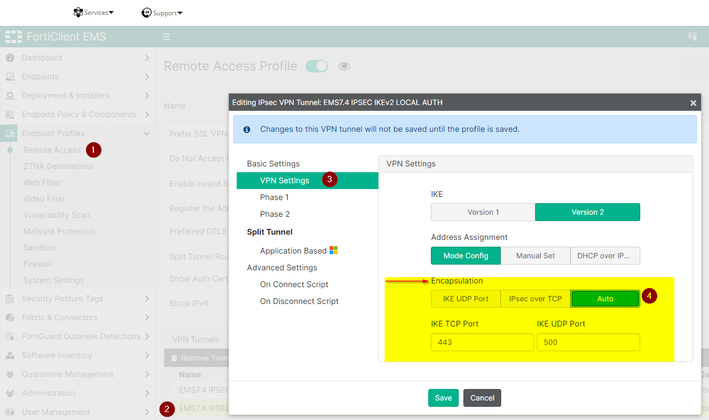The image size is (709, 420).
Task: Click the info icon in the notice banner
Action: coord(247,129)
